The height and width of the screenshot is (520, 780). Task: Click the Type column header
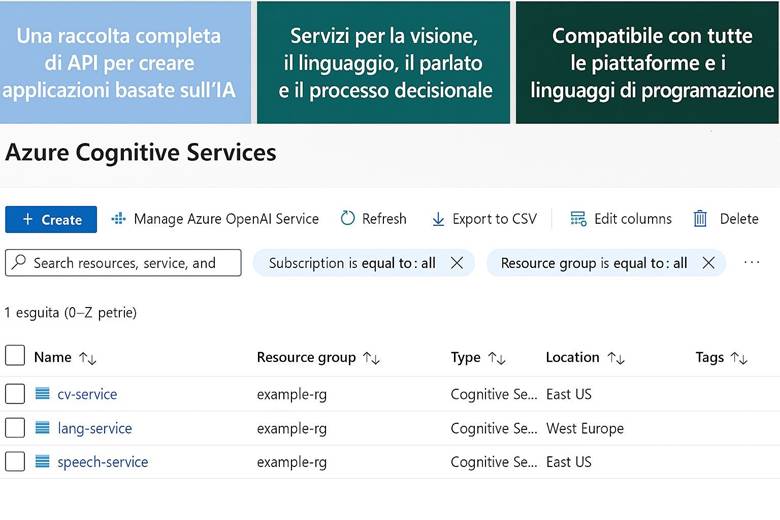coord(466,357)
